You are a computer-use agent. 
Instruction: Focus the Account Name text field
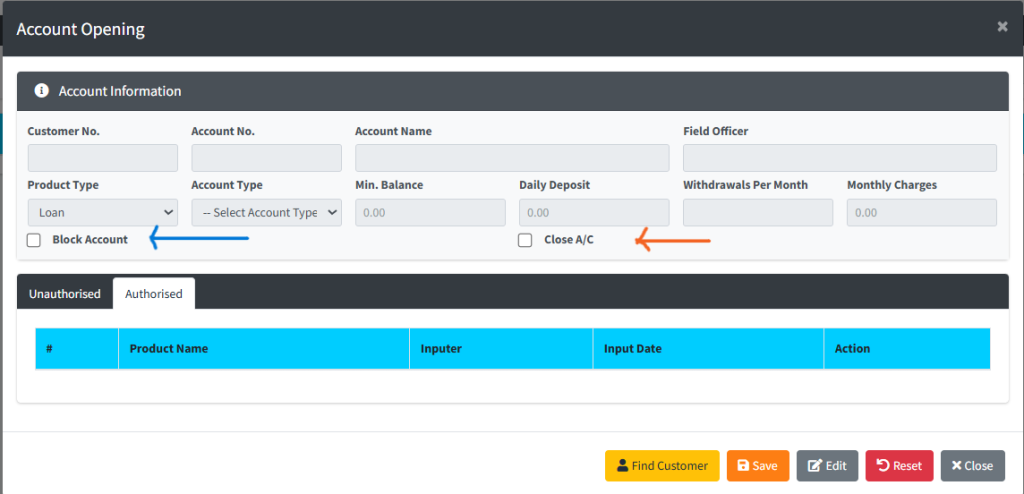tap(512, 158)
